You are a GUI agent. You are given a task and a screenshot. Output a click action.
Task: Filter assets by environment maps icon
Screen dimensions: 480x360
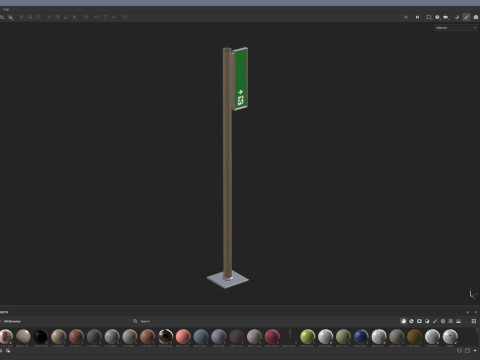[459, 321]
